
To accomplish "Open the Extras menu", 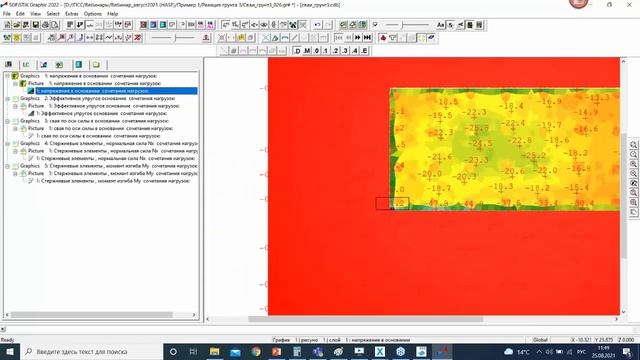I will (72, 14).
